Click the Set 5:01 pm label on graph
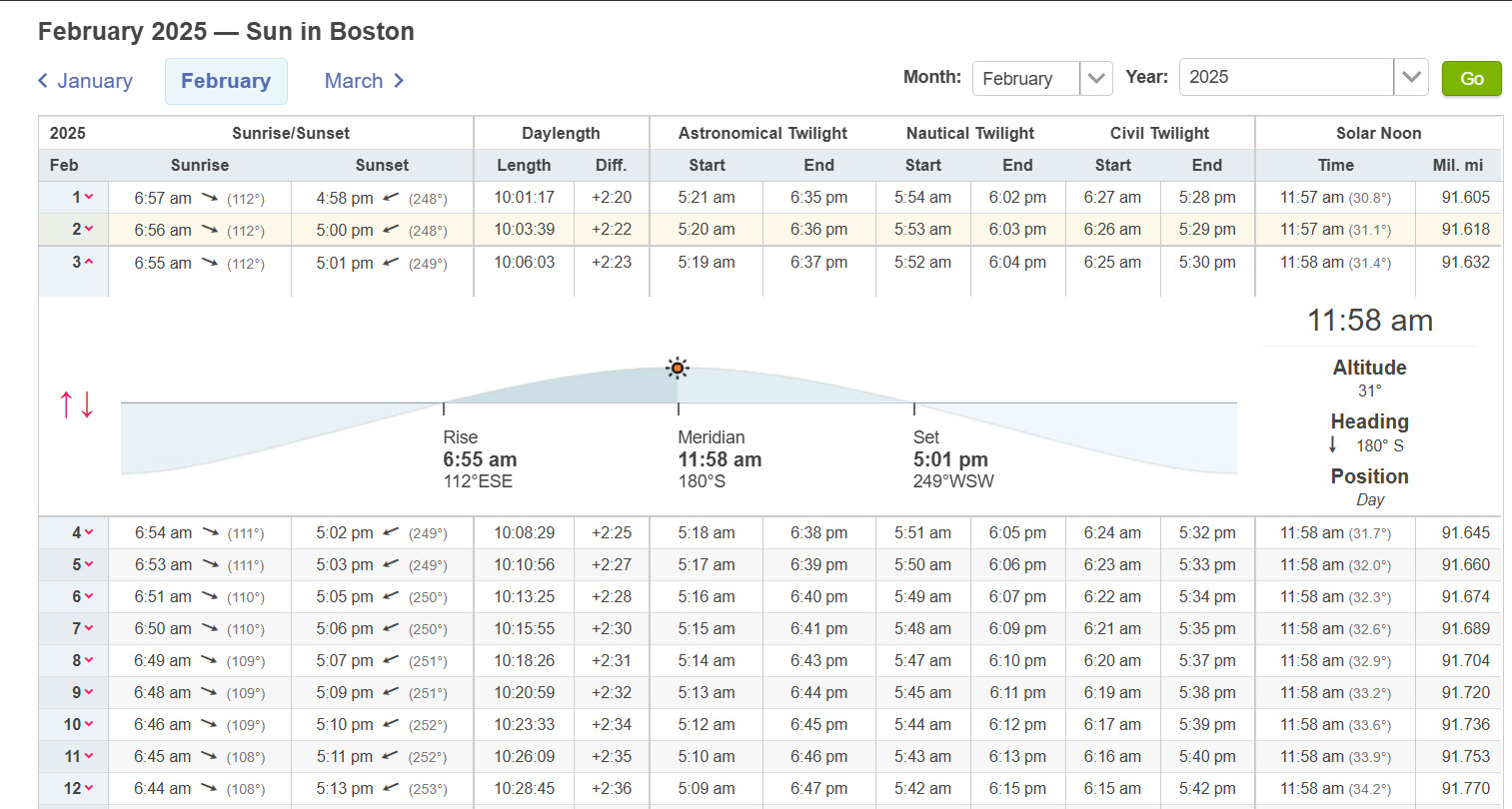This screenshot has width=1512, height=809. click(x=953, y=459)
